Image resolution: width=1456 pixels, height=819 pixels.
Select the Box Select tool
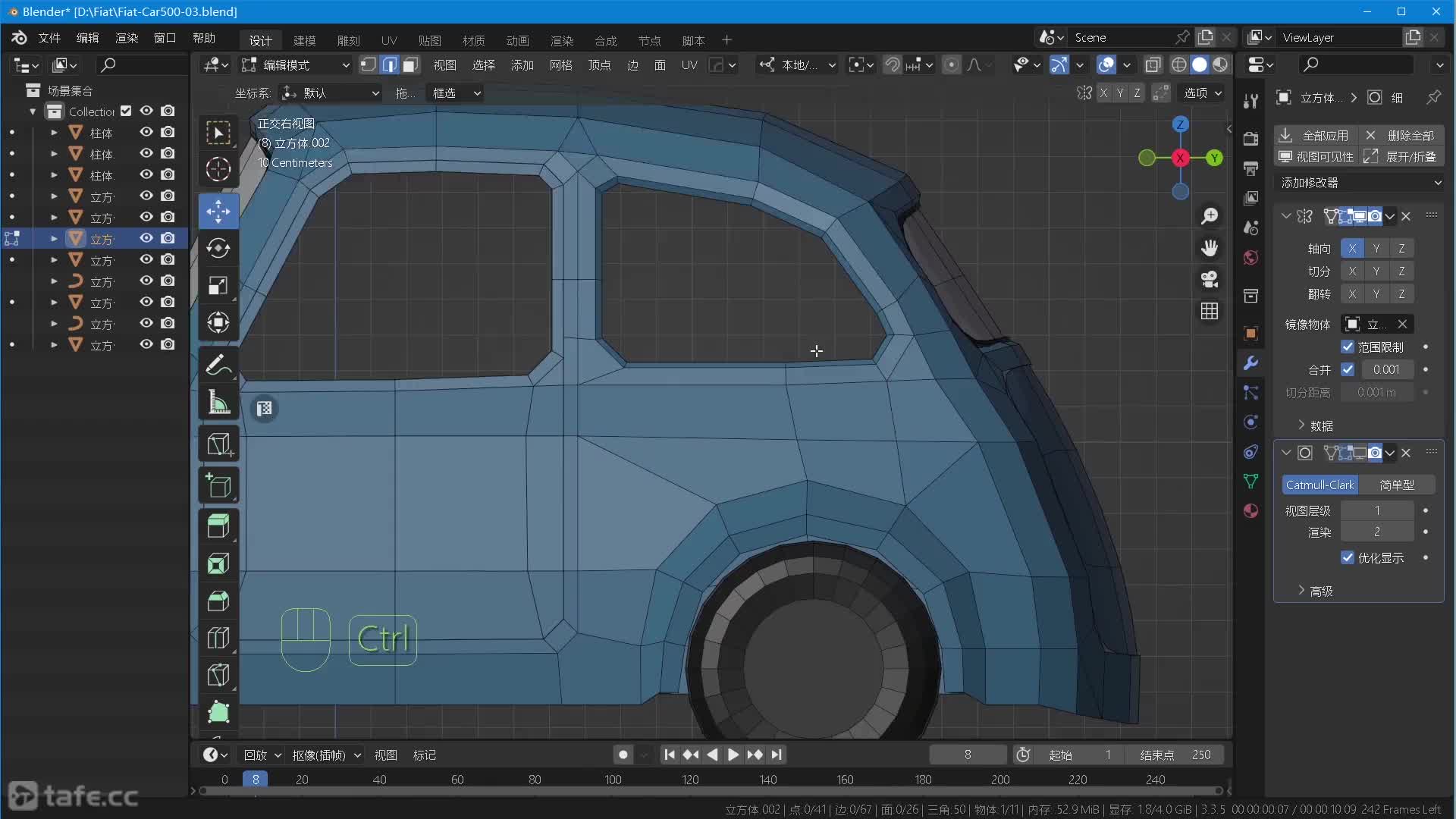[x=218, y=133]
